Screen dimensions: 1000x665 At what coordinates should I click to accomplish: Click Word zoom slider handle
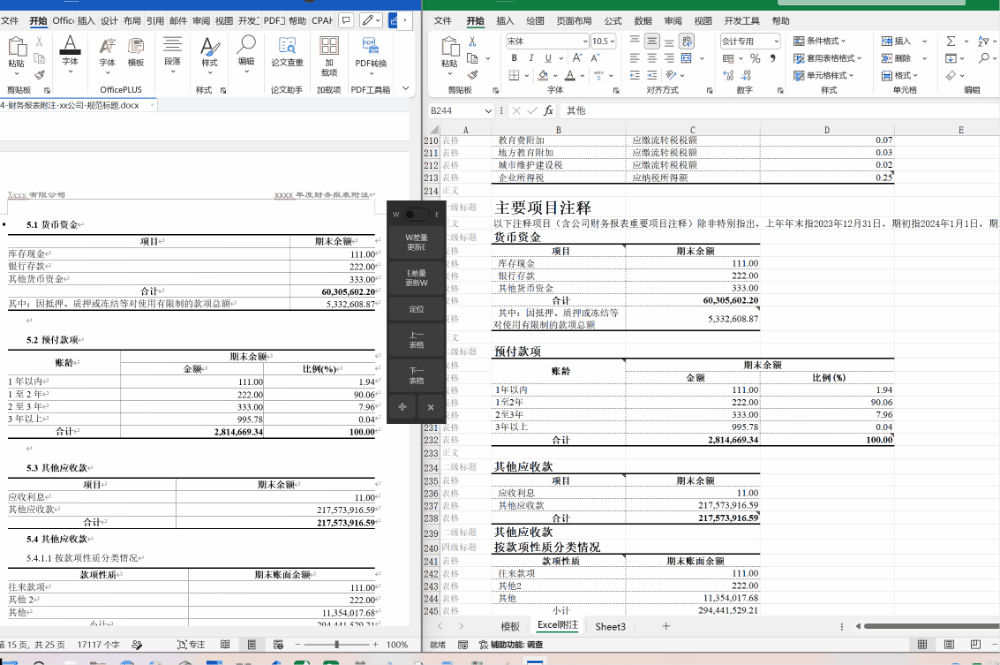click(337, 645)
